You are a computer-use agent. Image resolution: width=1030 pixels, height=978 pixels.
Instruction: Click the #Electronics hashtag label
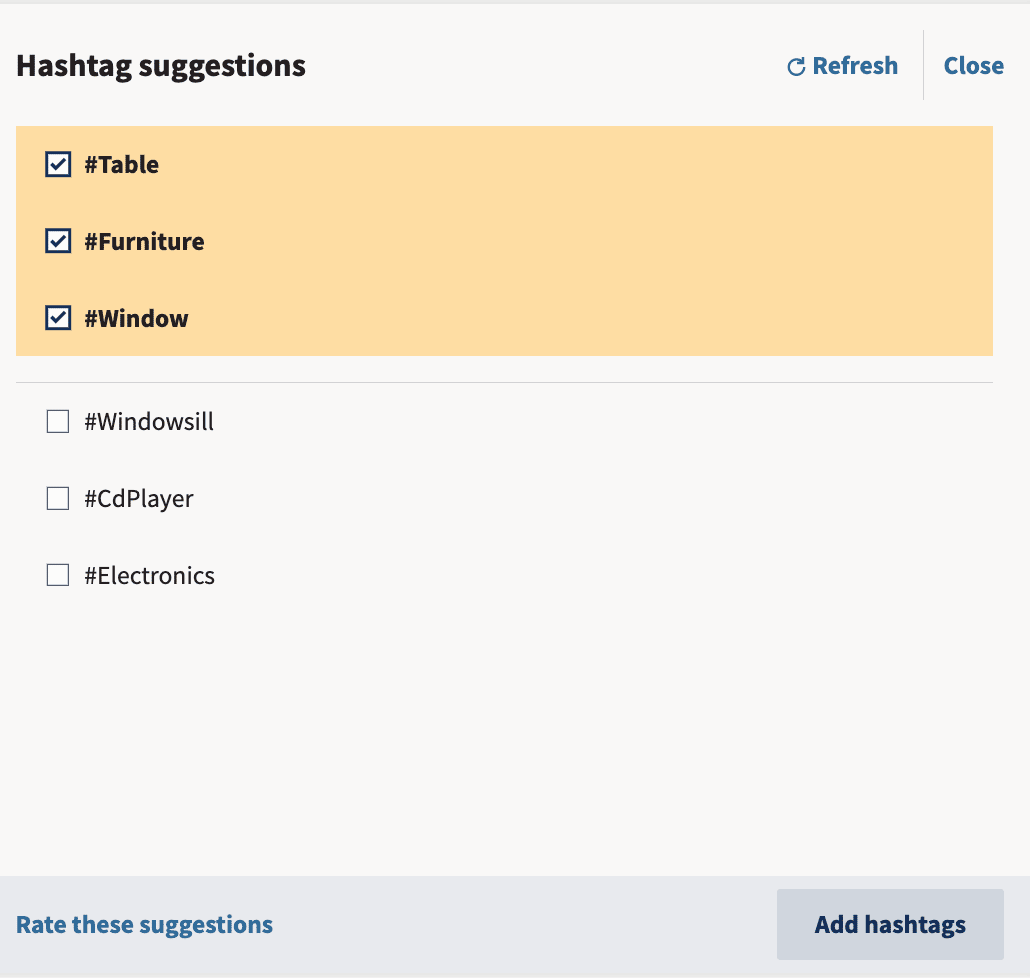[149, 576]
